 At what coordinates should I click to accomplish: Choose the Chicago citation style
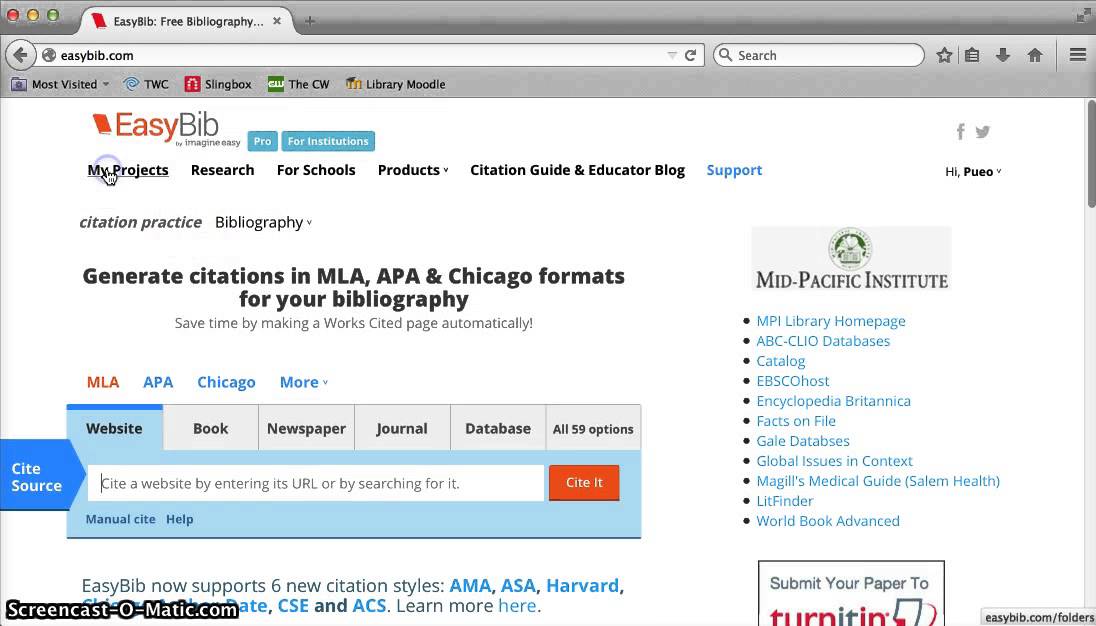226,382
